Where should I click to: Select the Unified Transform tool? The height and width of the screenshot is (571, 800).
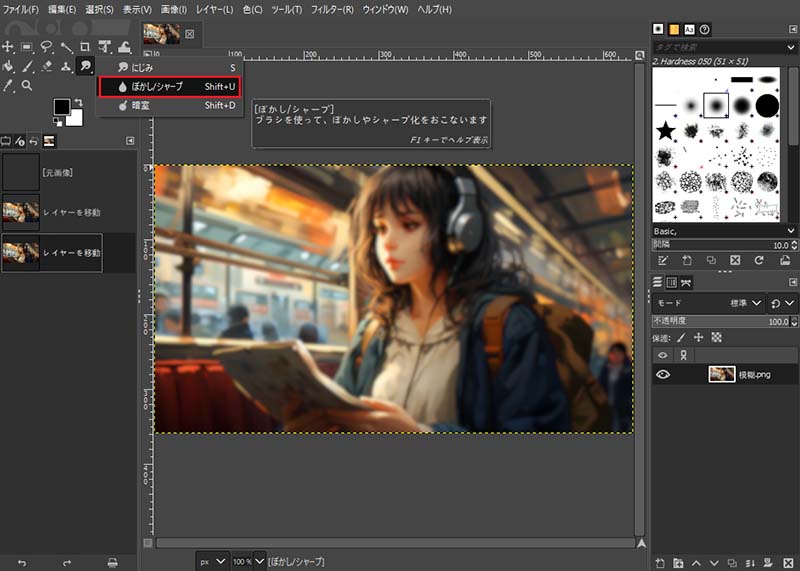[x=105, y=47]
